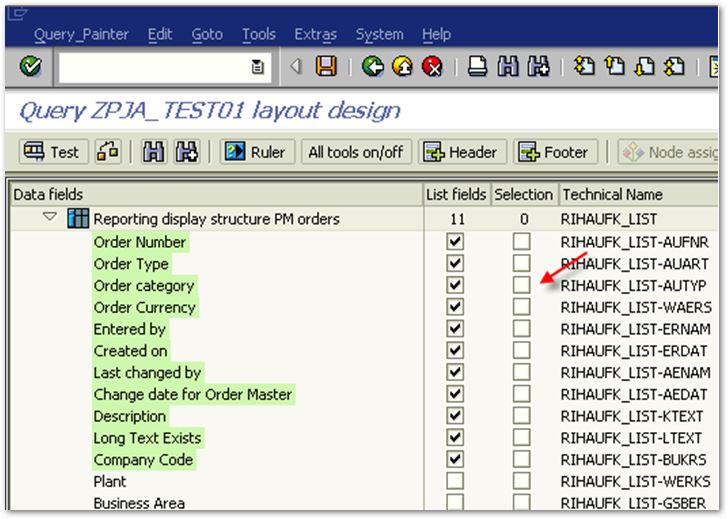Uncheck List fields box for Order Number
The width and height of the screenshot is (728, 519).
tap(456, 242)
